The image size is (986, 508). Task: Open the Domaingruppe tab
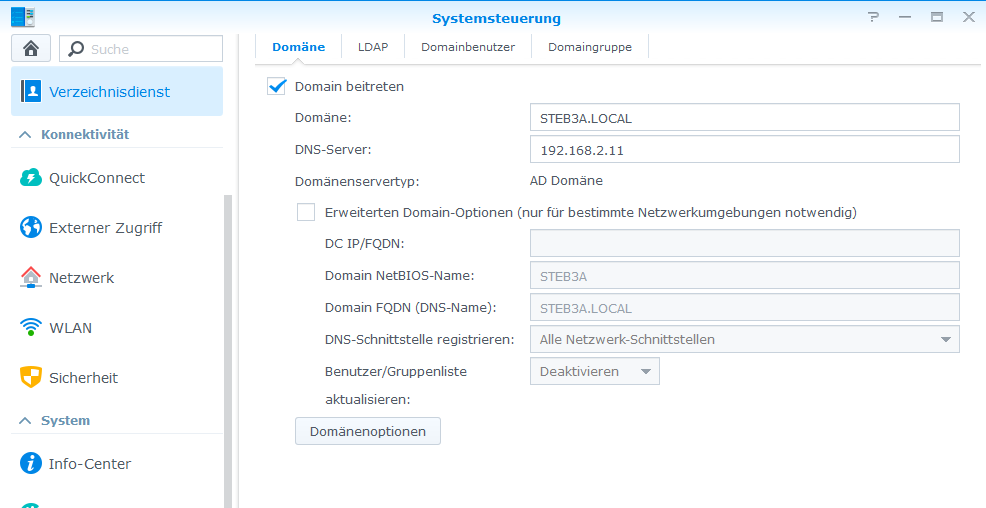(590, 47)
